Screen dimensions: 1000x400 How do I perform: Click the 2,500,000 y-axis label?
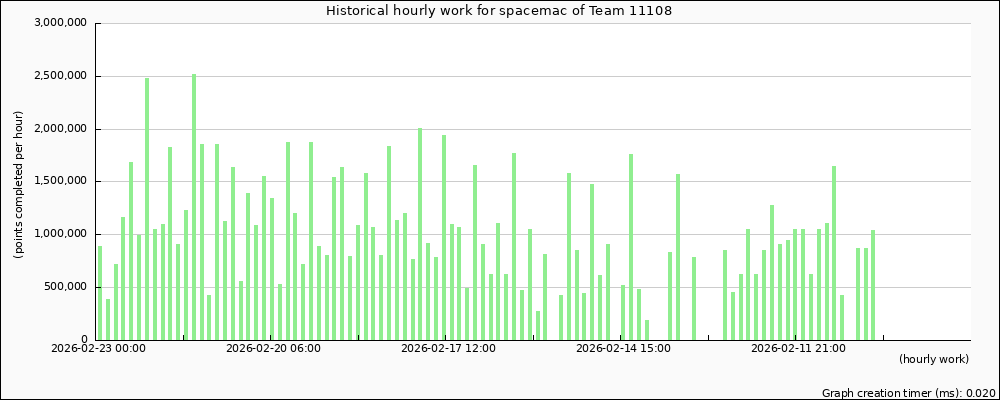(59, 76)
